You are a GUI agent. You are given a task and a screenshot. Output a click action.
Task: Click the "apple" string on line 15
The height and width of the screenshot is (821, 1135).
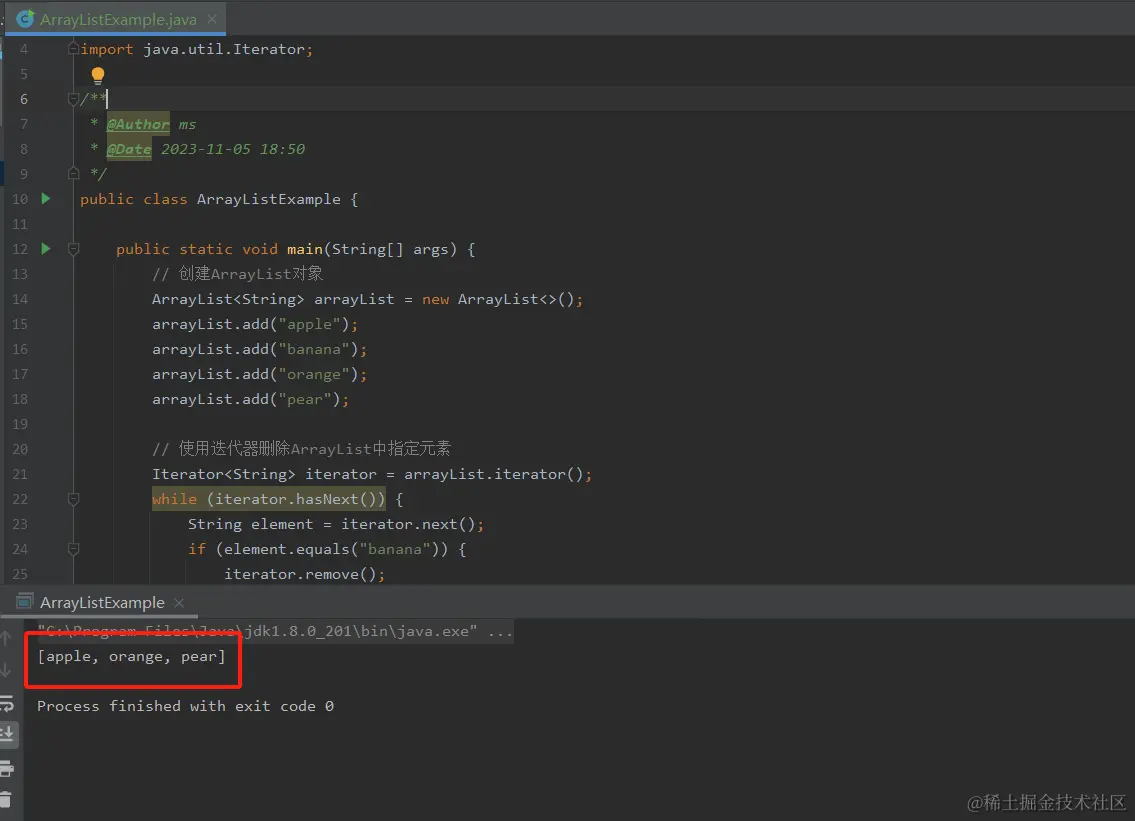coord(309,324)
